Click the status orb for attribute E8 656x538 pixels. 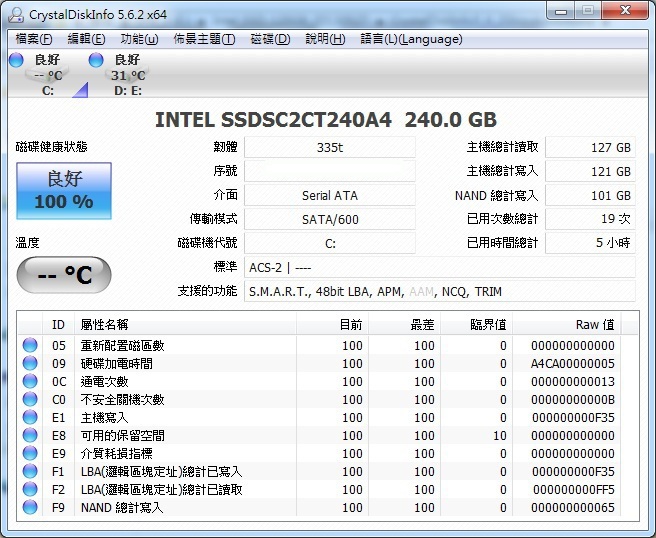[30, 435]
